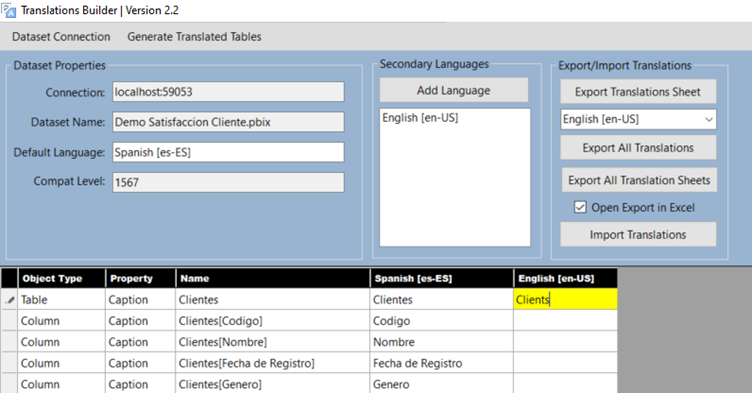Click the Translations Builder app icon
Viewport: 752px width, 393px height.
pos(9,10)
